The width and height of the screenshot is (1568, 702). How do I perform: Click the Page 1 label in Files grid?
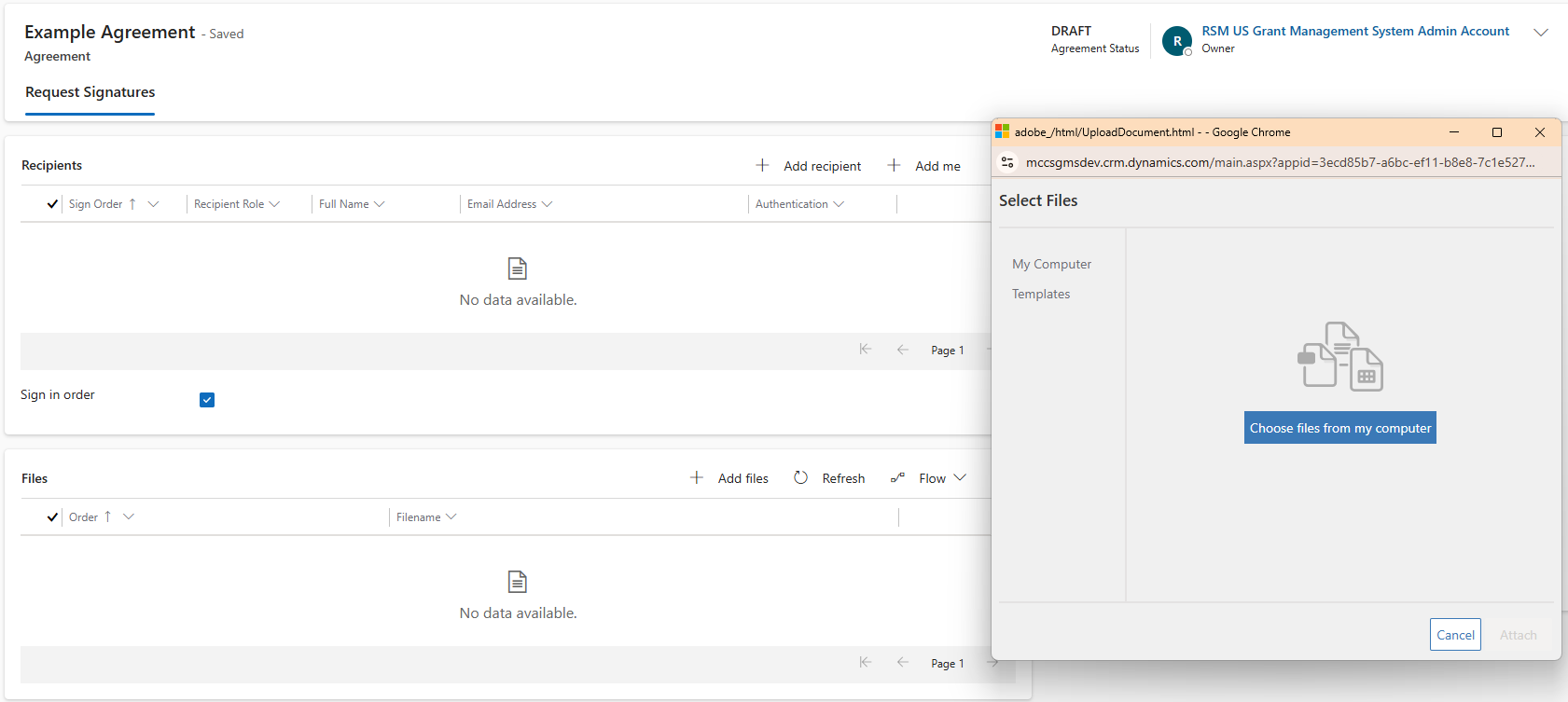pos(948,664)
